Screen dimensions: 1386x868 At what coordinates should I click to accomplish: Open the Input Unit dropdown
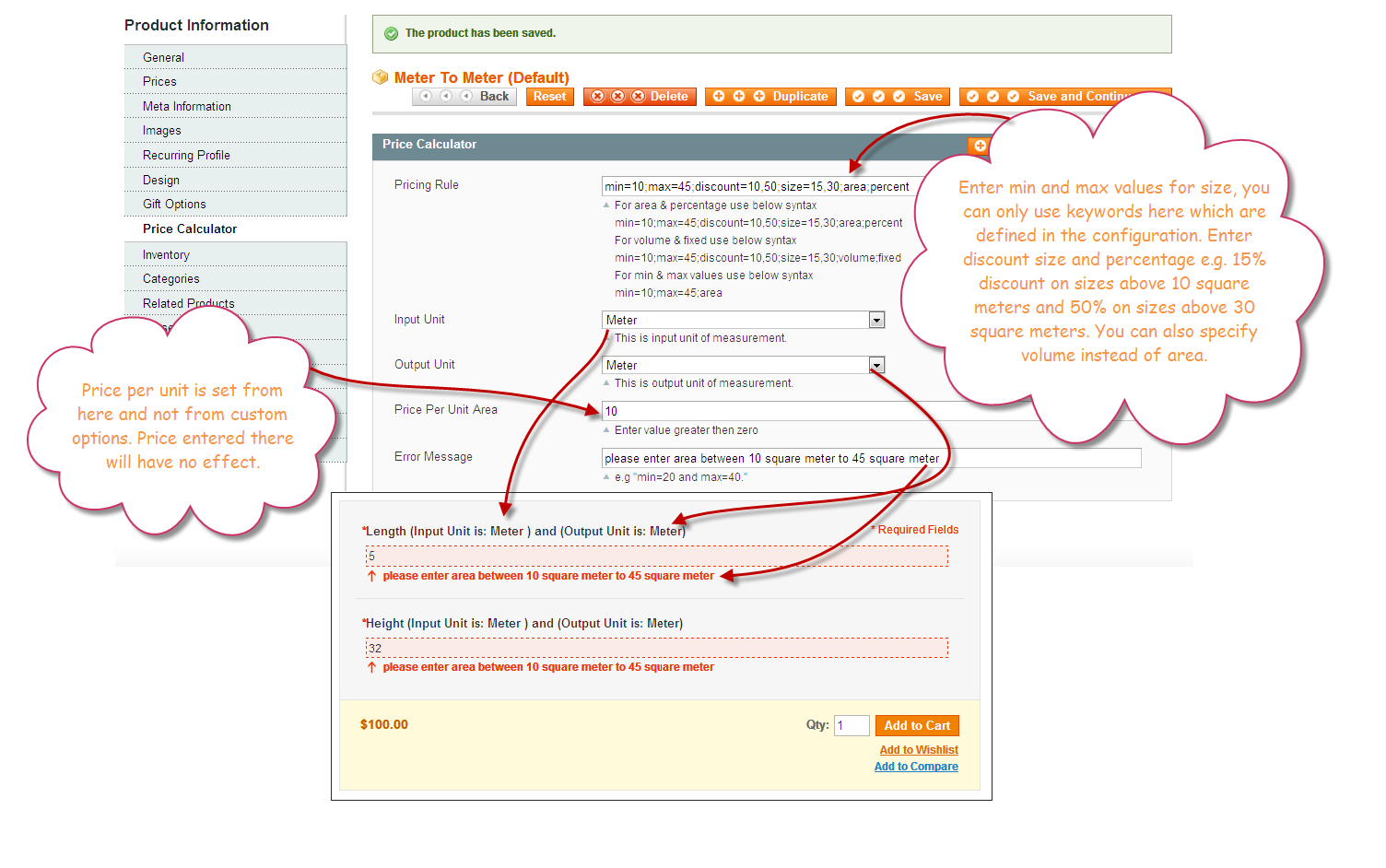[x=876, y=320]
